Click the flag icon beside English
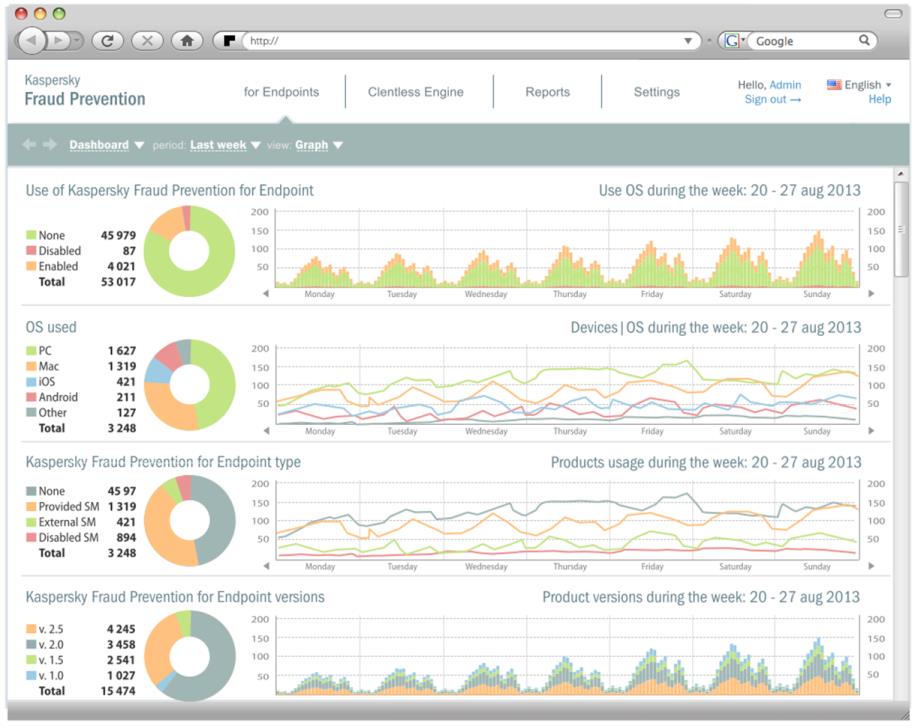This screenshot has width=915, height=728. pos(834,85)
